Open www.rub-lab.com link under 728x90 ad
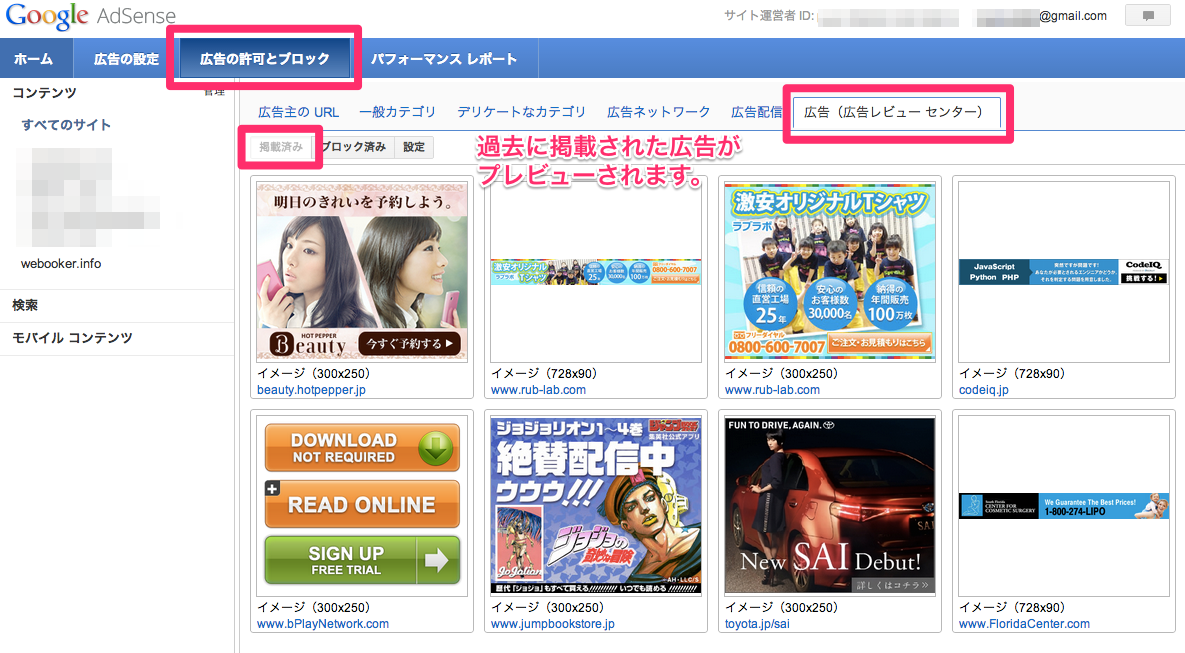This screenshot has height=653, width=1185. coord(538,390)
